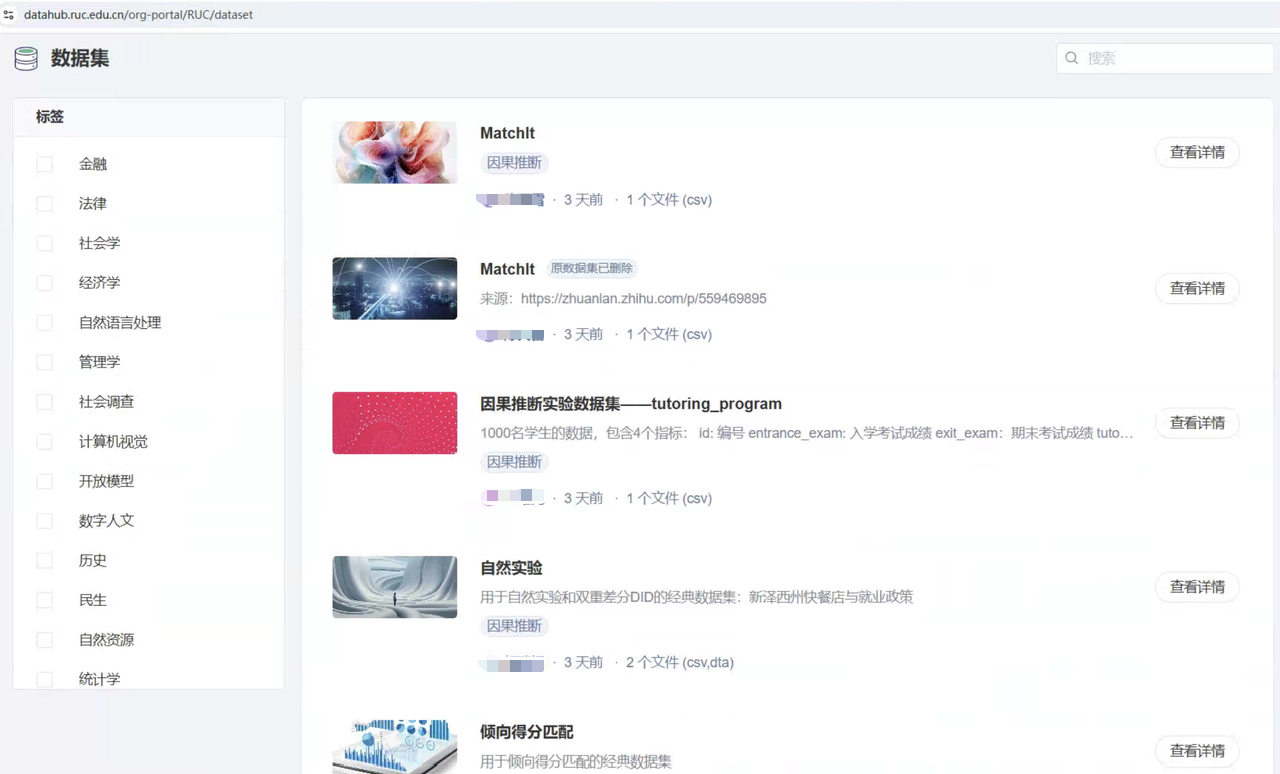1280x774 pixels.
Task: Click the red dotted tutoring_program thumbnail
Action: pyautogui.click(x=394, y=423)
